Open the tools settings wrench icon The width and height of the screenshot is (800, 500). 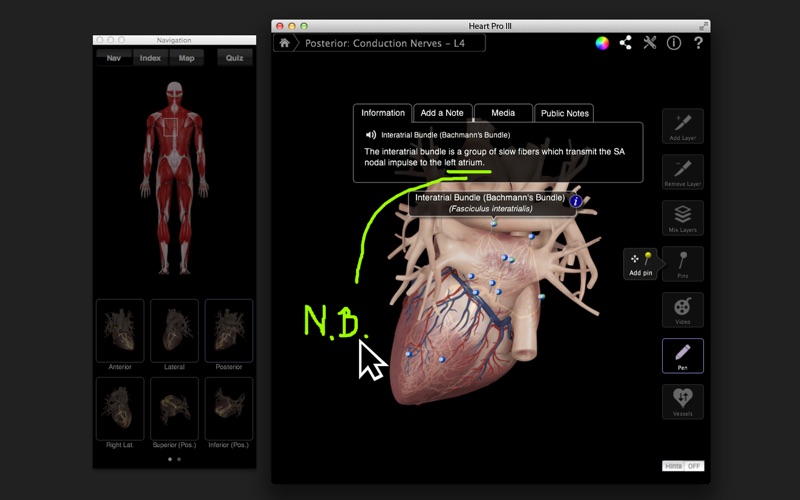[x=650, y=43]
